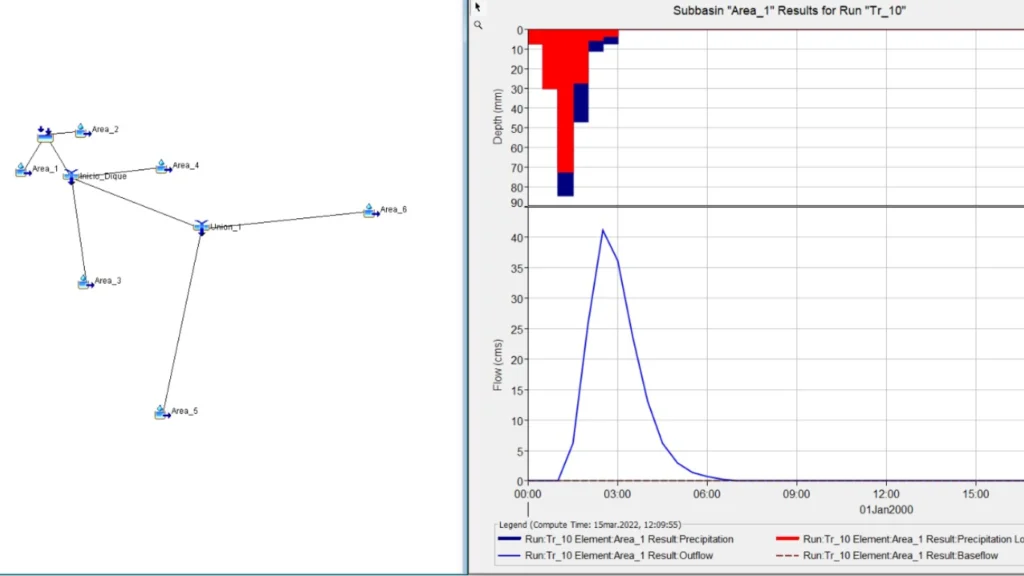Activate the magnifier zoom tool
Image resolution: width=1024 pixels, height=576 pixels.
tap(478, 24)
